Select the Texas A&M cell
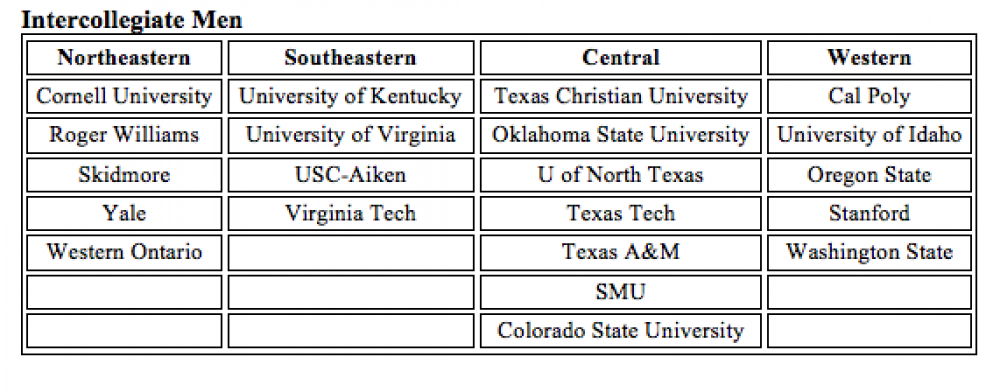Viewport: 1000px width, 392px height. click(621, 252)
